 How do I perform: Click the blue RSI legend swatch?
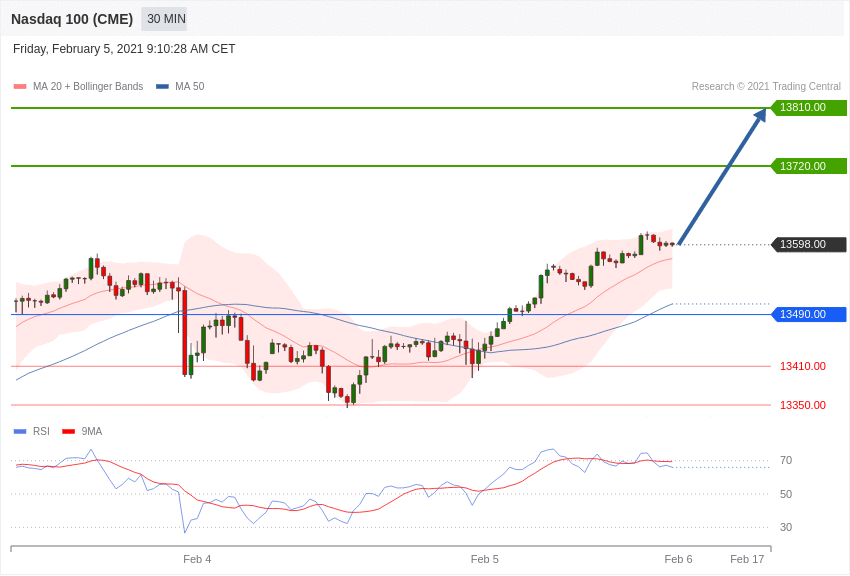pyautogui.click(x=20, y=431)
